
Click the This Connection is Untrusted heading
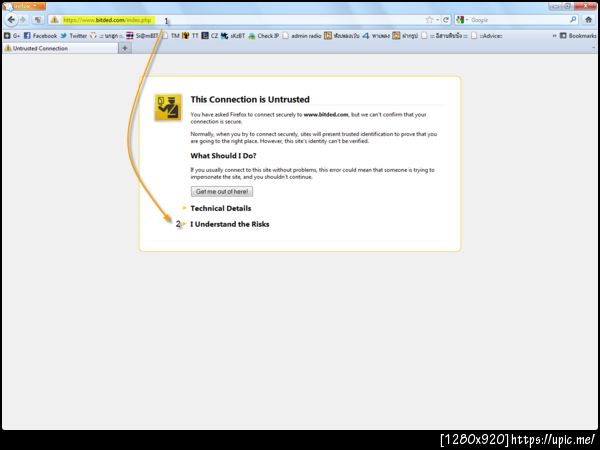click(x=250, y=99)
